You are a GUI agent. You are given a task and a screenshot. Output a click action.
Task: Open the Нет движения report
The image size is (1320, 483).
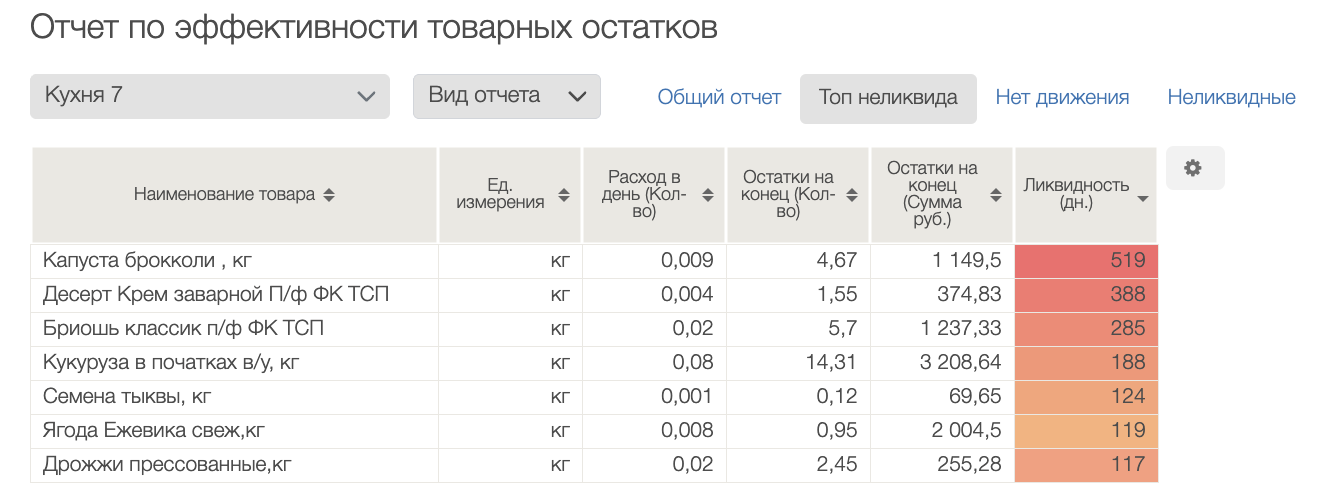pyautogui.click(x=1062, y=98)
